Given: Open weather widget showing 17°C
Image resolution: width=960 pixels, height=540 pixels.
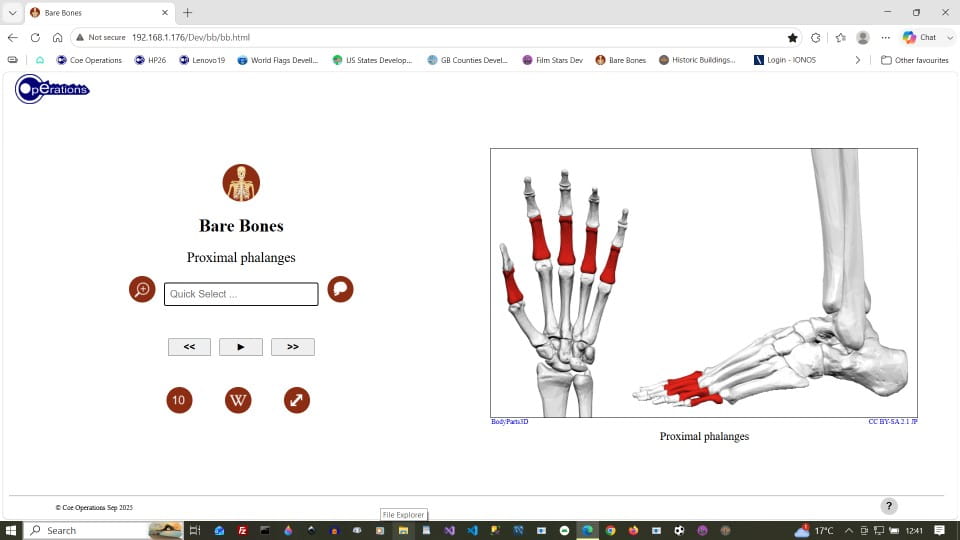Looking at the screenshot, I should (814, 530).
